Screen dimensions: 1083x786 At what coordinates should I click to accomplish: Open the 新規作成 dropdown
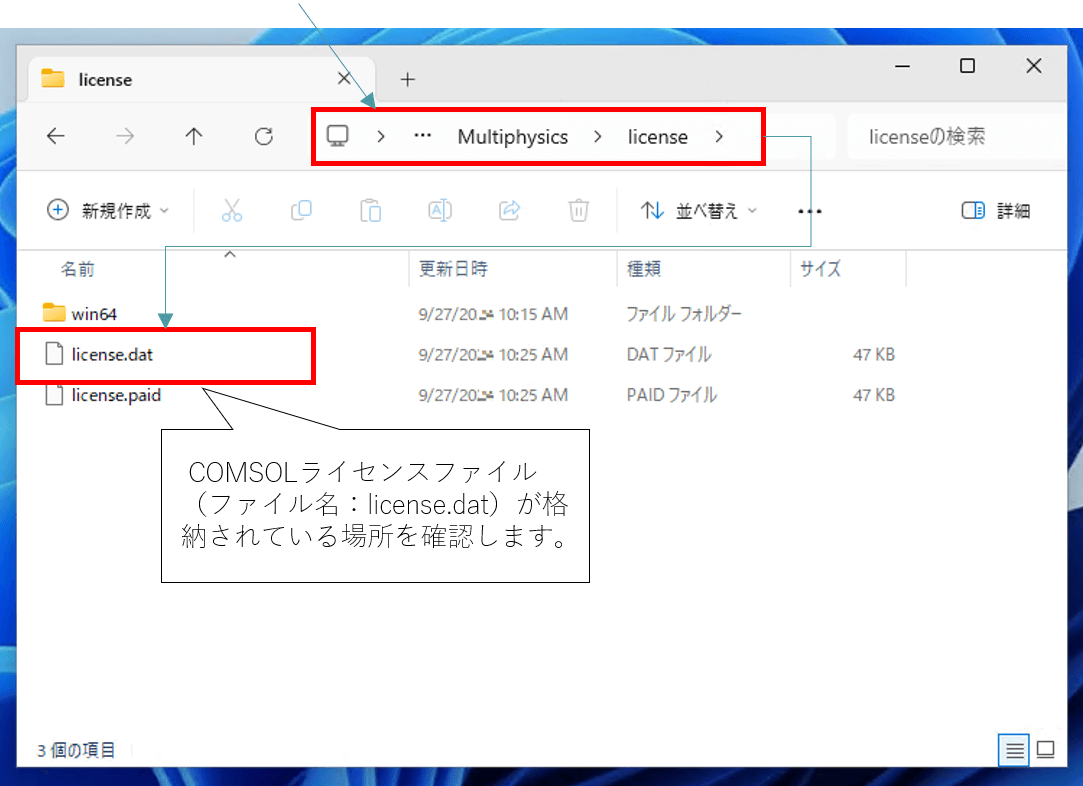point(108,210)
